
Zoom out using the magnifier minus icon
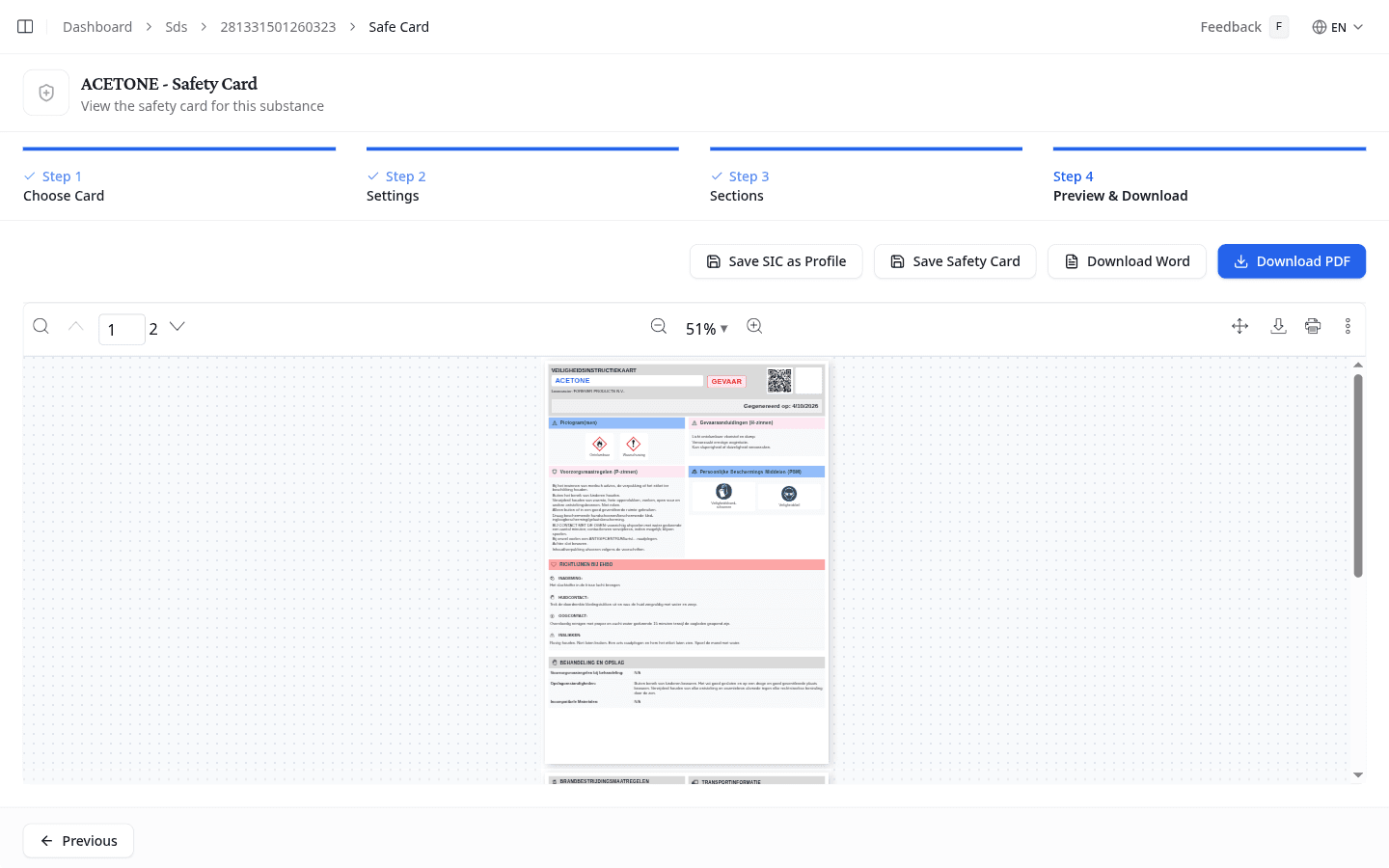(x=659, y=326)
